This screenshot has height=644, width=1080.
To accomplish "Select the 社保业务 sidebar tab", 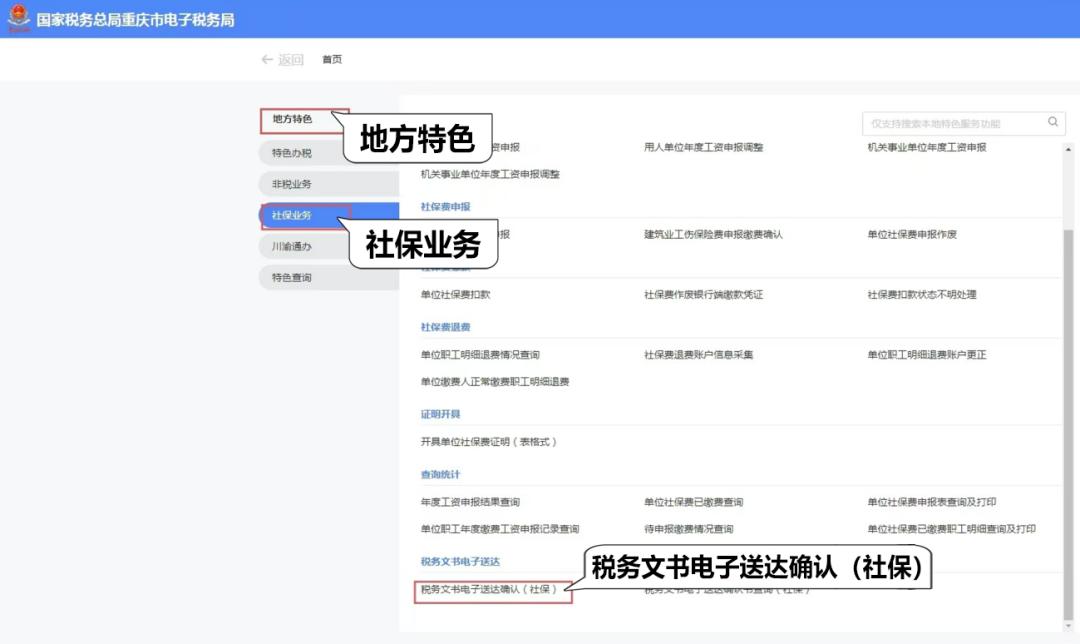I will pos(293,215).
